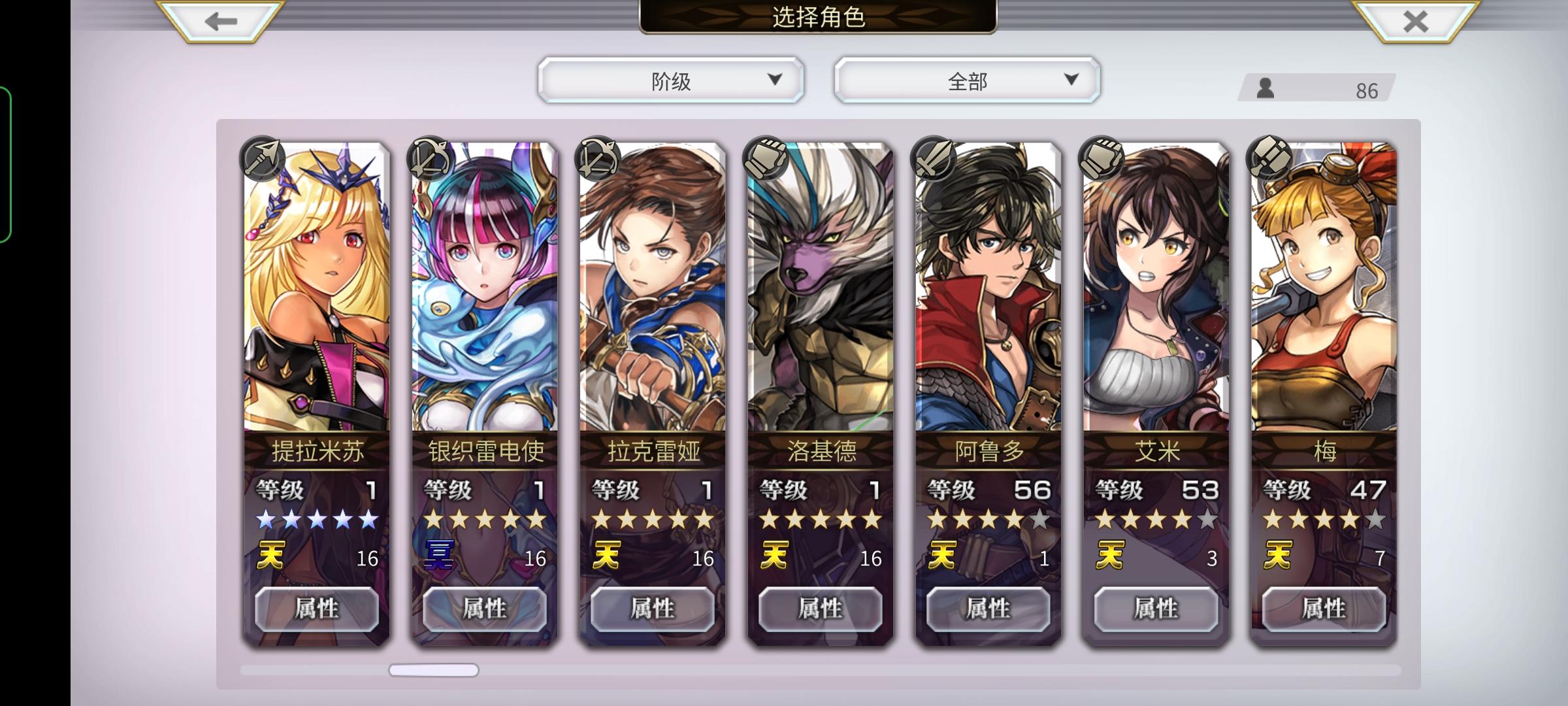The image size is (1568, 706).
Task: Open the 全部 filter dropdown
Action: pyautogui.click(x=967, y=80)
